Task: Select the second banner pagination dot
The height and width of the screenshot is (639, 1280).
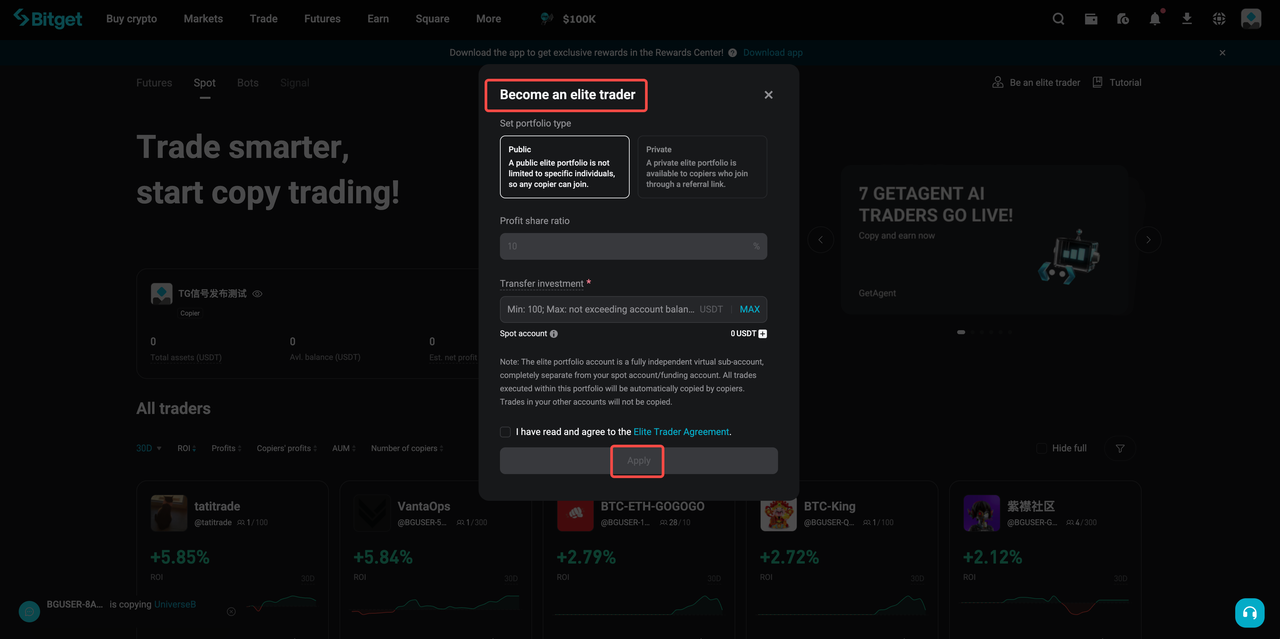Action: pyautogui.click(x=973, y=331)
